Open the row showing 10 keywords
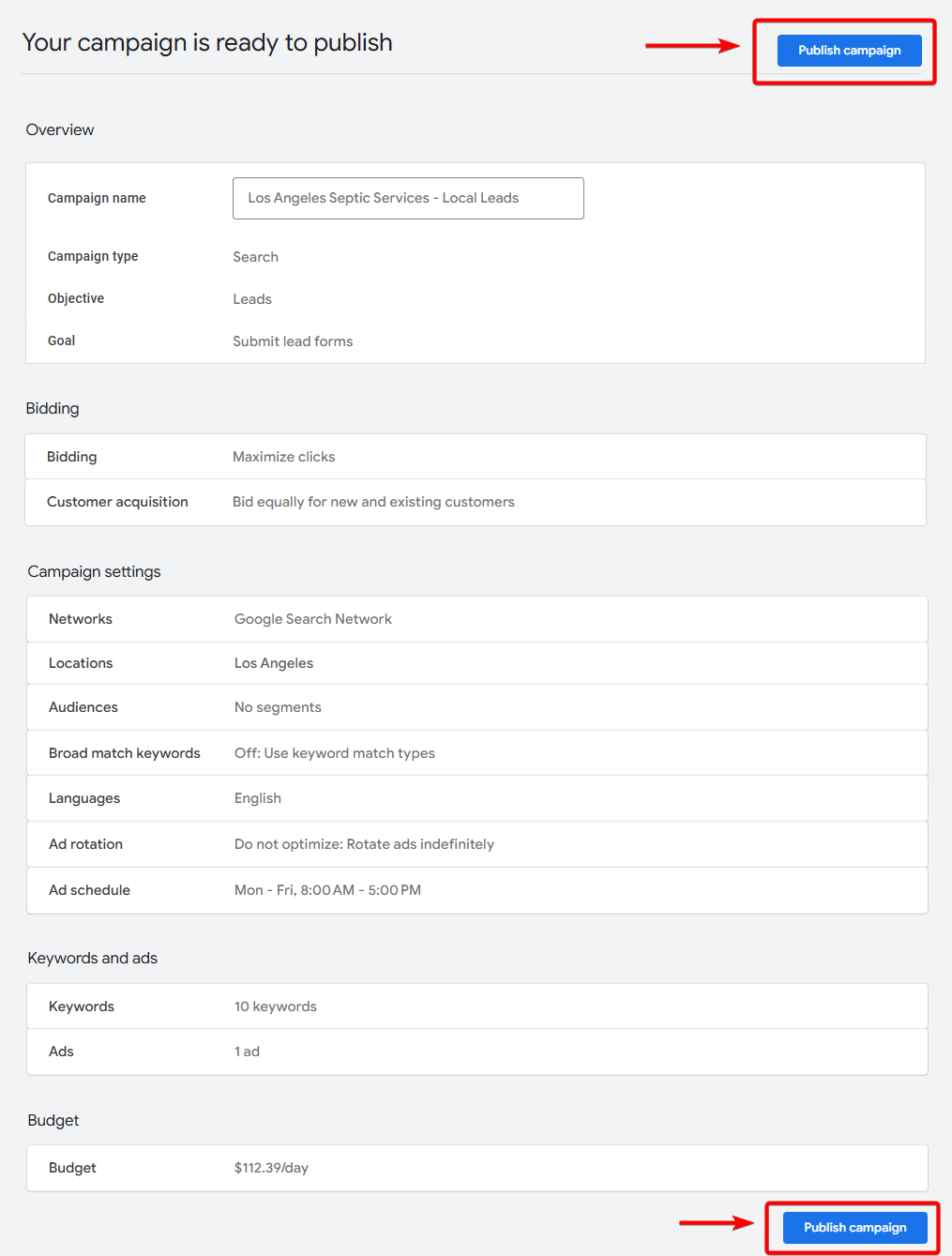Image resolution: width=952 pixels, height=1256 pixels. [476, 1006]
